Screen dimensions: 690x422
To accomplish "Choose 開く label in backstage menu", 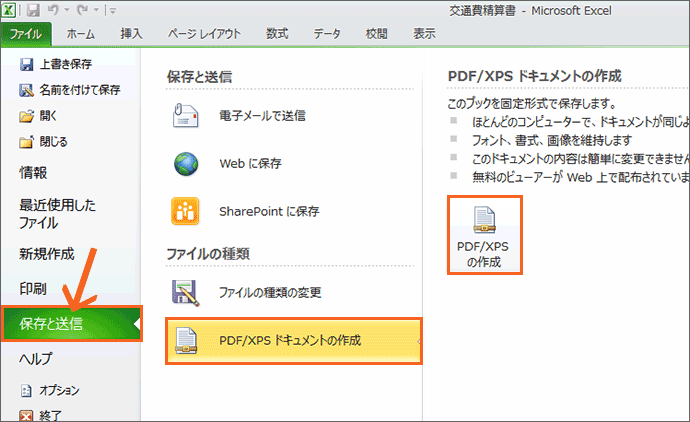I will (48, 116).
